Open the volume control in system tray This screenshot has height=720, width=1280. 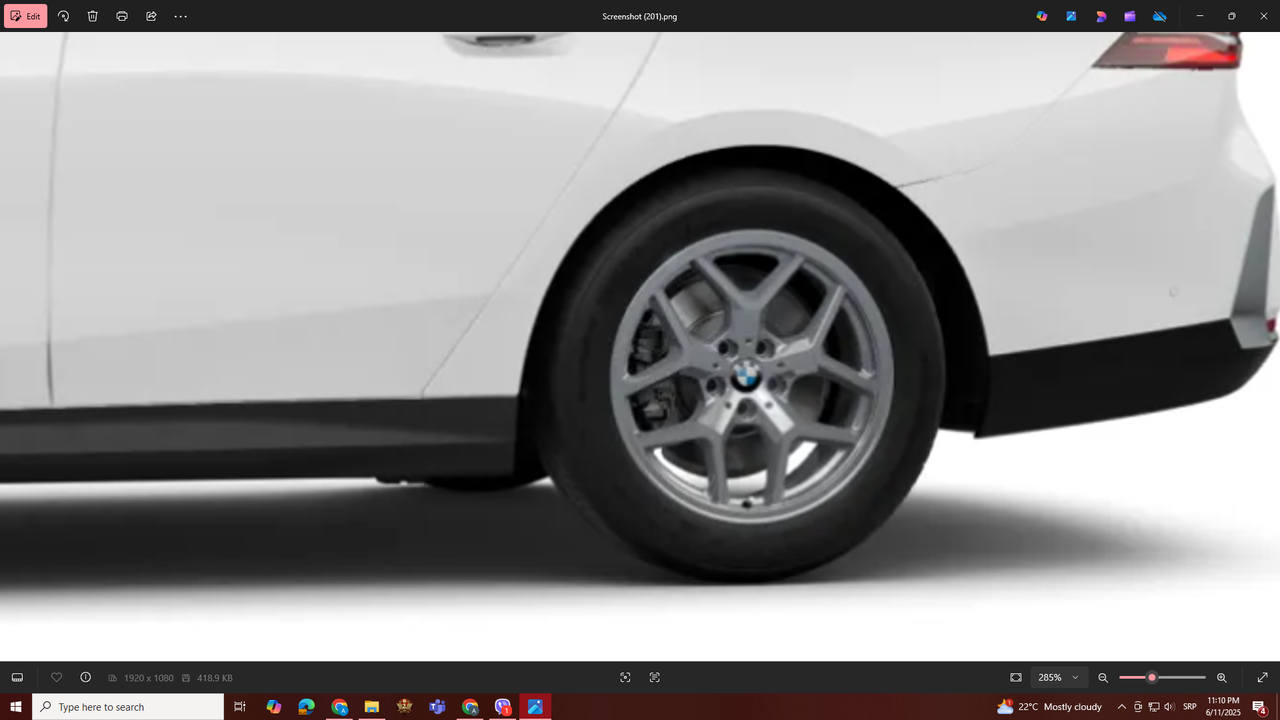click(1169, 707)
